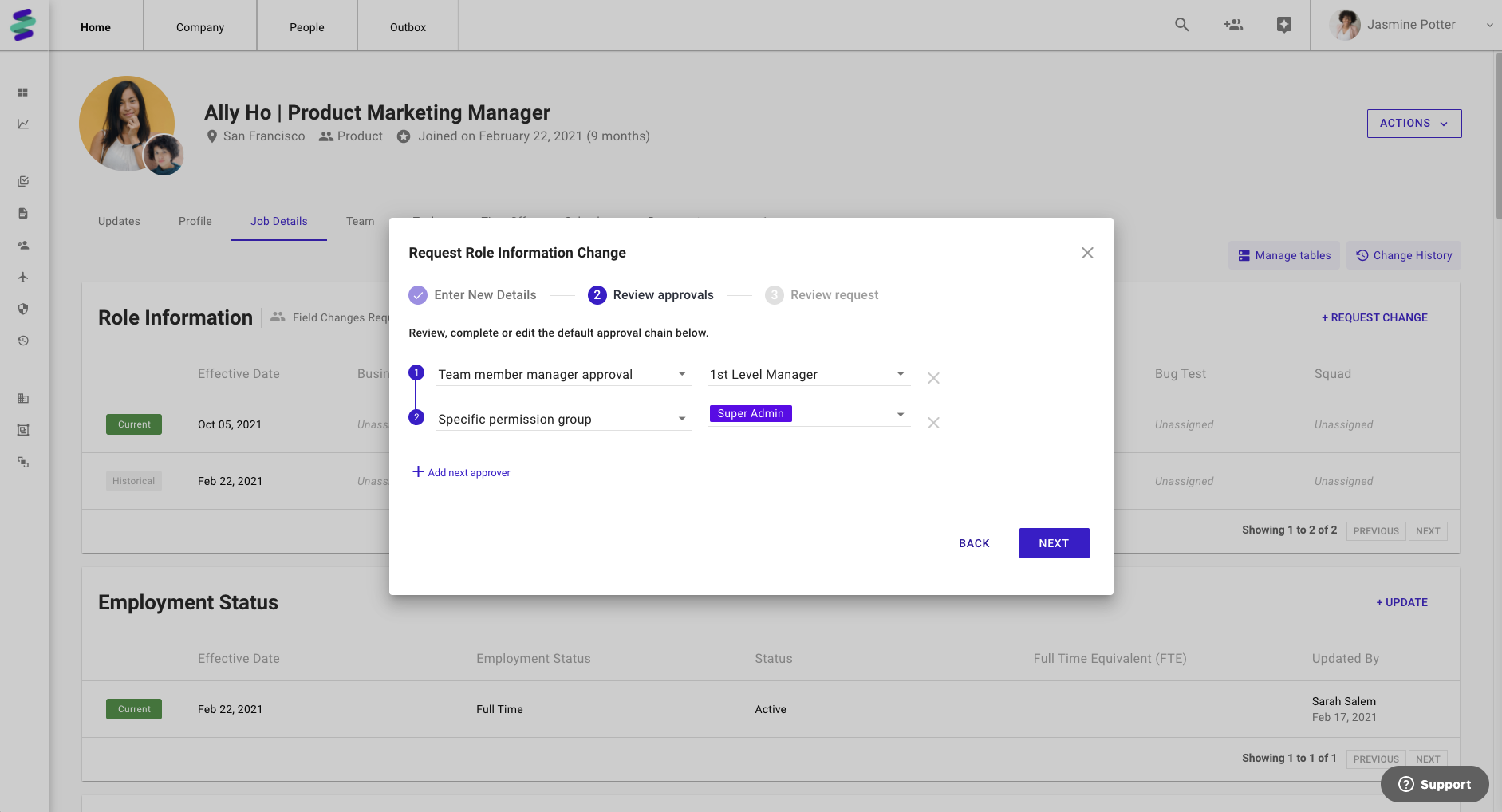Click the search magnifier icon in header
Viewport: 1502px width, 812px height.
1181,25
